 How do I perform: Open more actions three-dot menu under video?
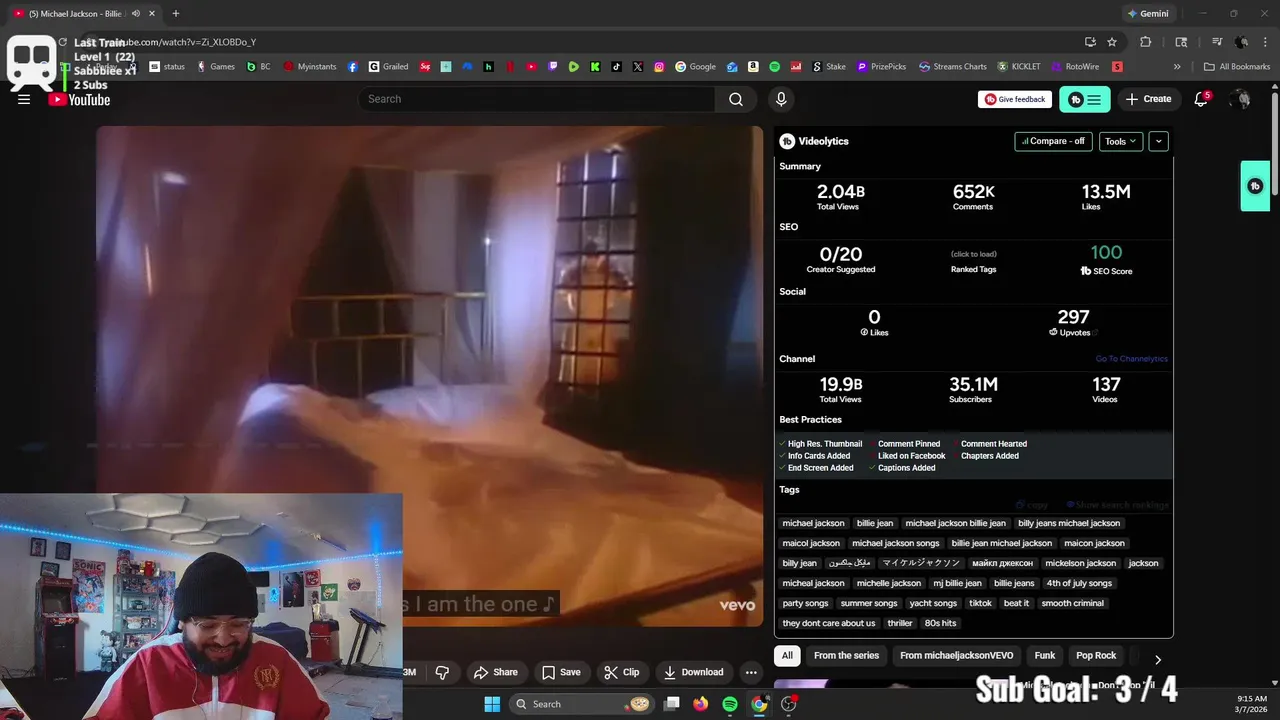(x=751, y=672)
